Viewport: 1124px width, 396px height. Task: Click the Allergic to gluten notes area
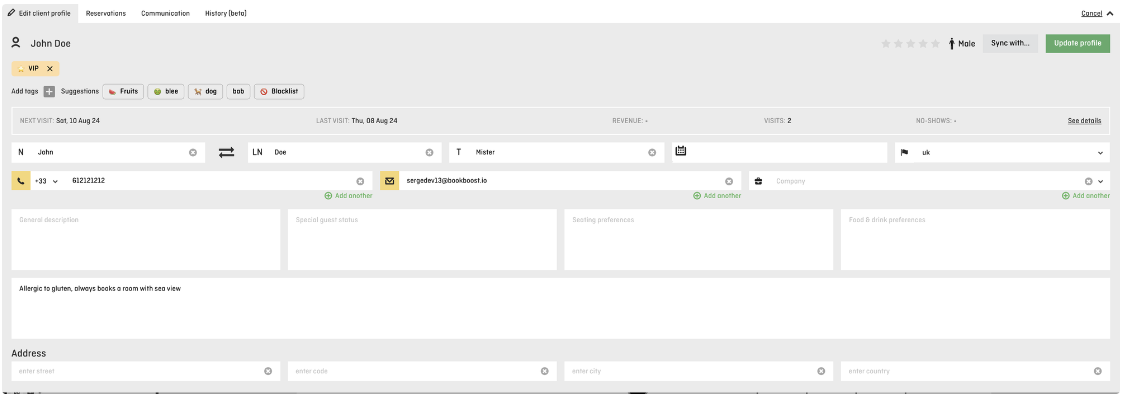561,308
